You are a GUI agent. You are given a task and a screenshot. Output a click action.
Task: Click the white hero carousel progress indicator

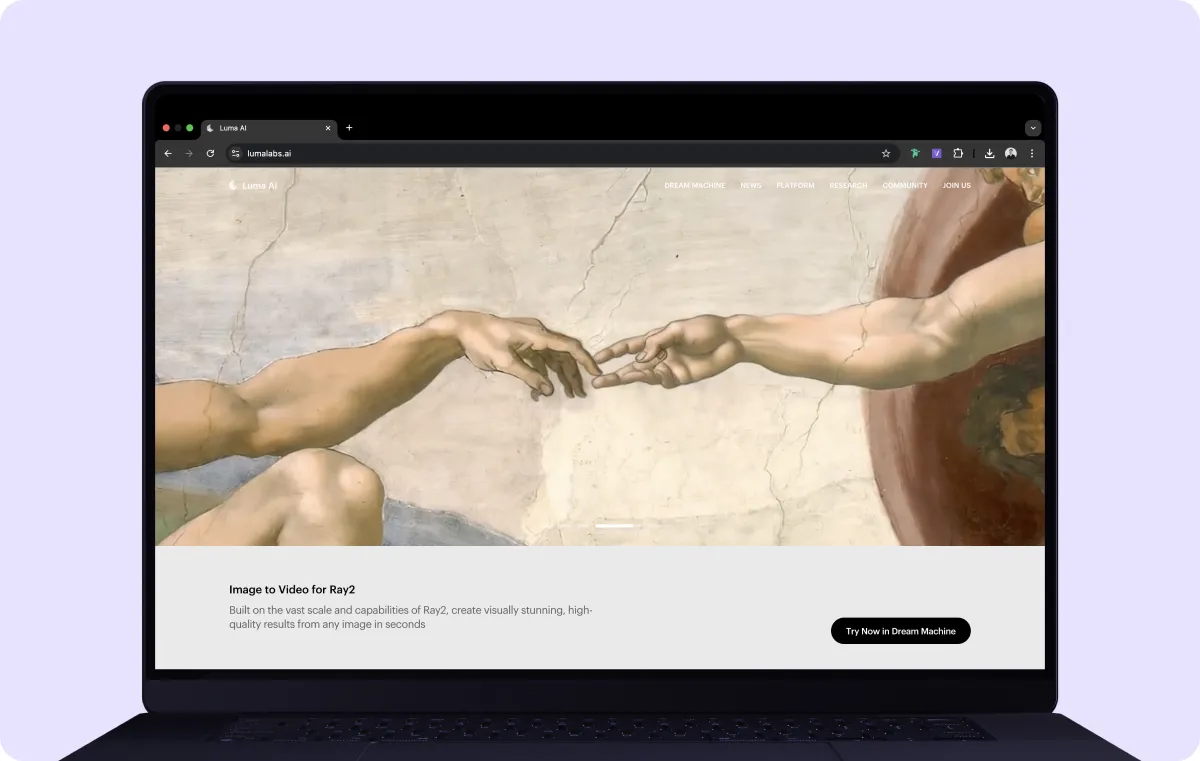pos(615,525)
